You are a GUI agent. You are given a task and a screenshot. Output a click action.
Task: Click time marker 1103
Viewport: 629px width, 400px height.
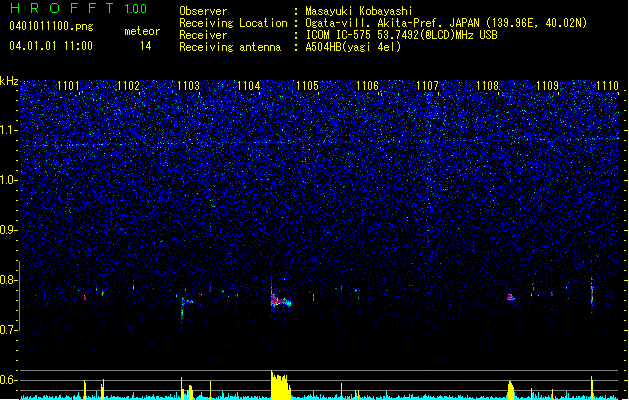click(188, 86)
